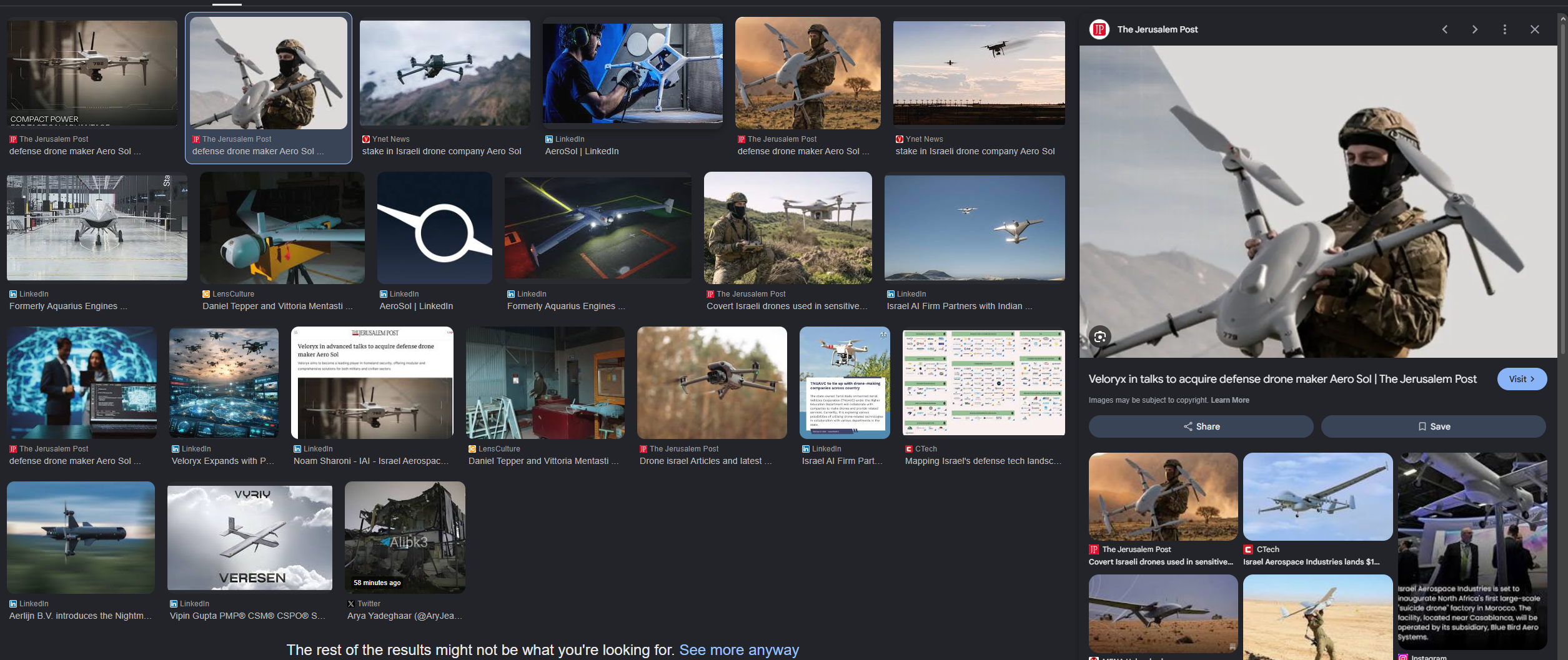Click 'Veloryx Expands with P...' result title
Image resolution: width=1568 pixels, height=660 pixels.
[x=223, y=461]
